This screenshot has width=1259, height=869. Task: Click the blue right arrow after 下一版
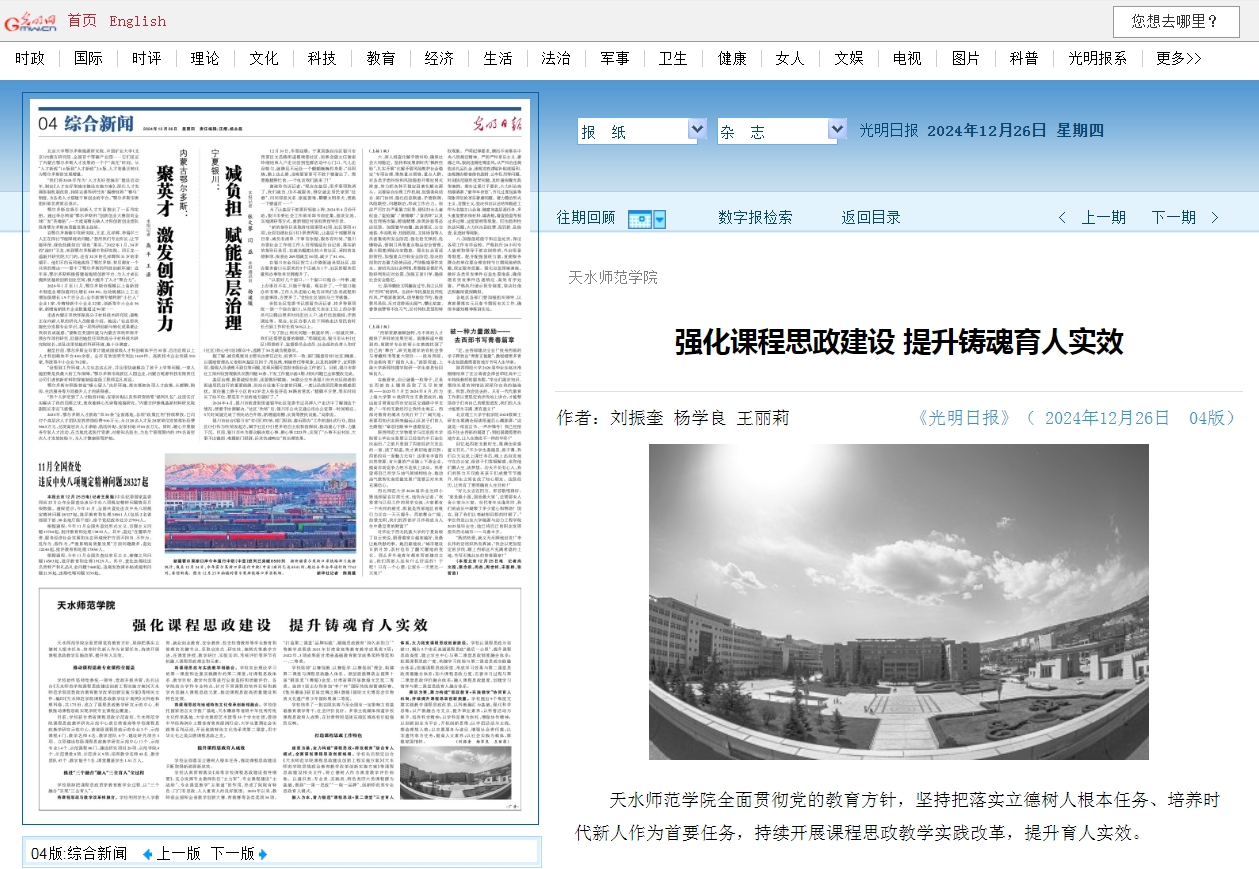point(263,854)
